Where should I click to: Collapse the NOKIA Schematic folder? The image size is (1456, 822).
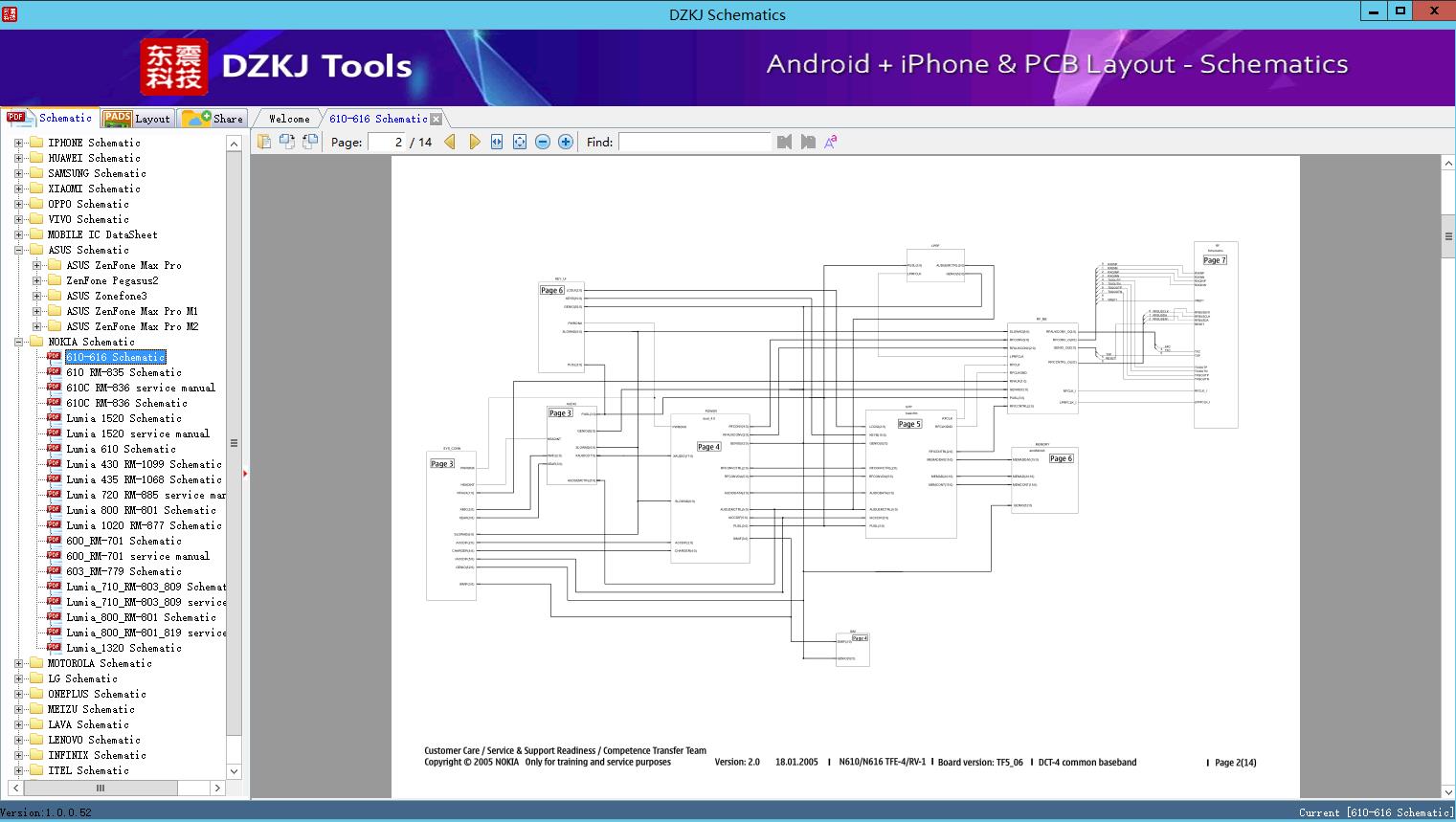point(18,342)
